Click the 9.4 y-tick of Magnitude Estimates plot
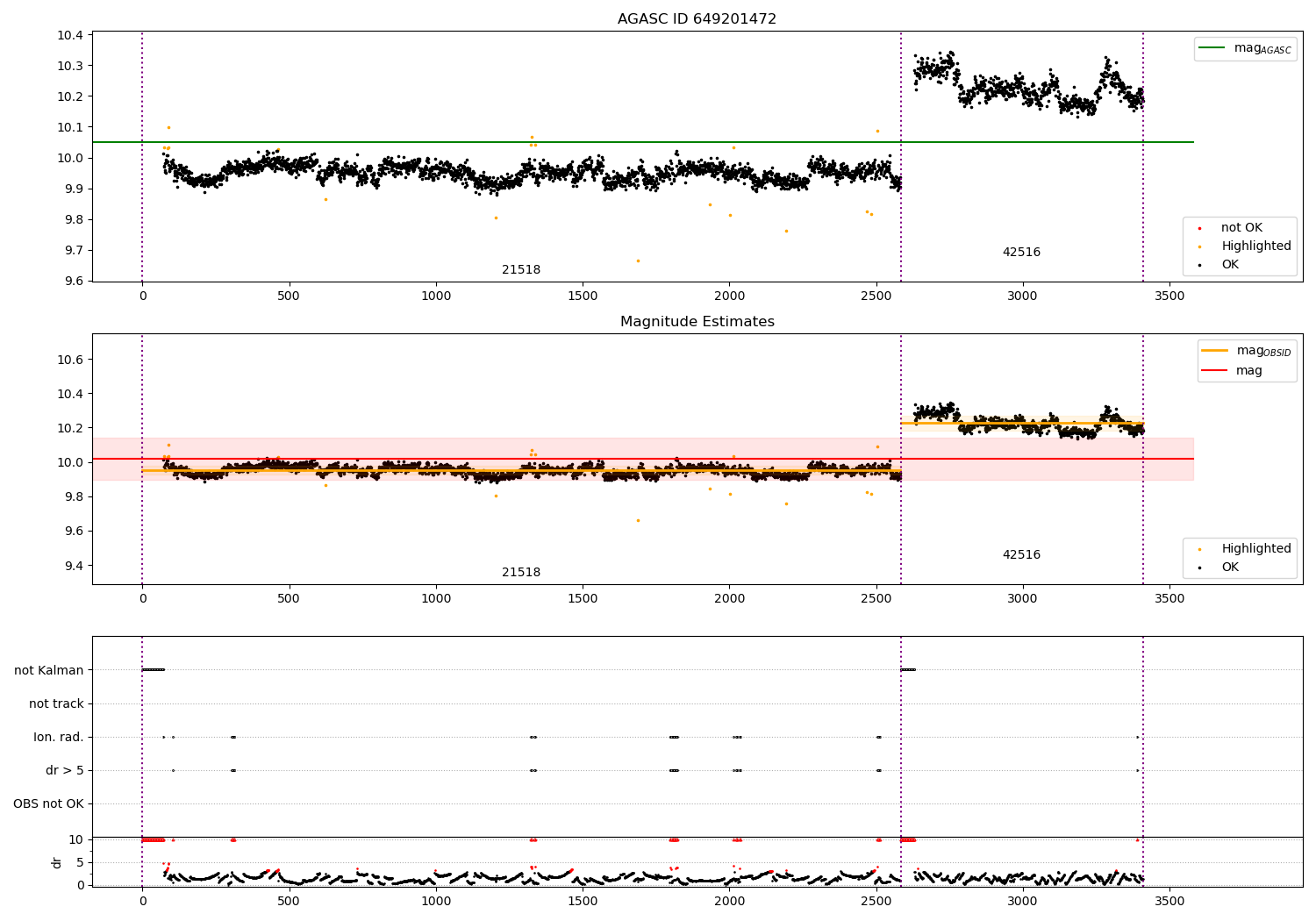The width and height of the screenshot is (1316, 921). [x=74, y=566]
